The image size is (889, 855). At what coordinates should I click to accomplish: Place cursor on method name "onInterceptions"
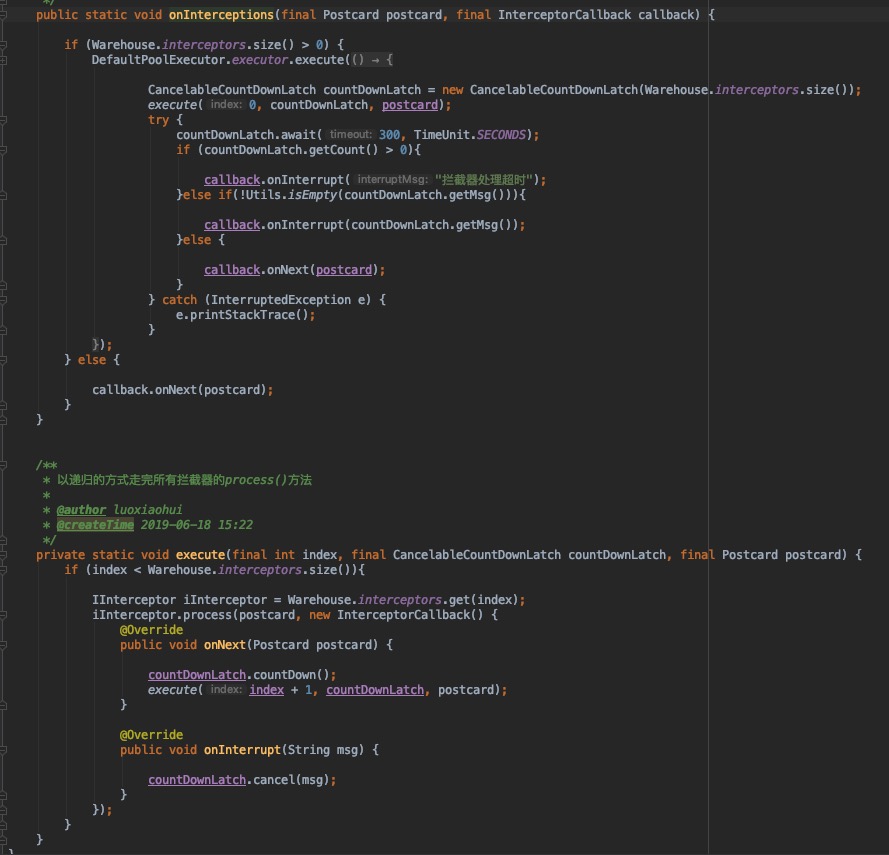[221, 15]
